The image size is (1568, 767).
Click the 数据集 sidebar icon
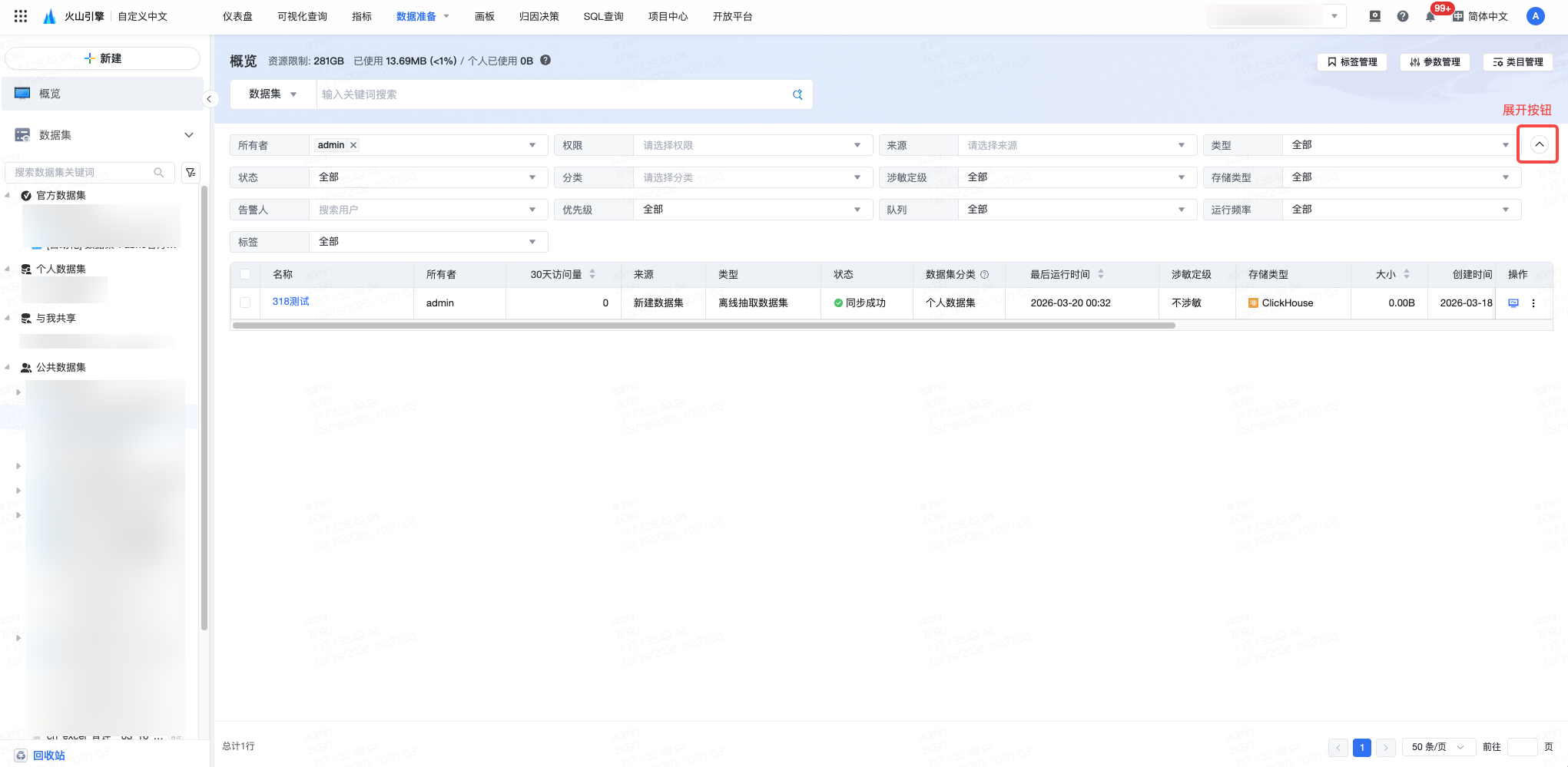point(22,135)
